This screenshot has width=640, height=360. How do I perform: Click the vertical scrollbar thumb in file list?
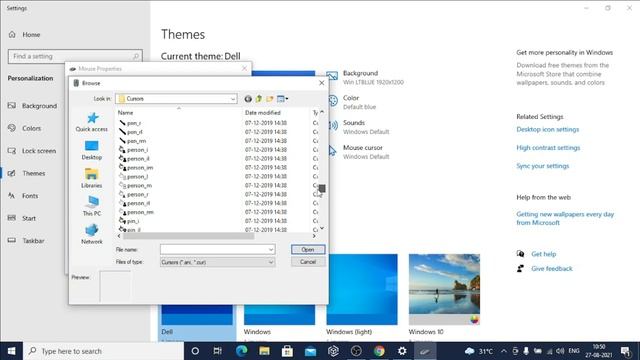322,188
